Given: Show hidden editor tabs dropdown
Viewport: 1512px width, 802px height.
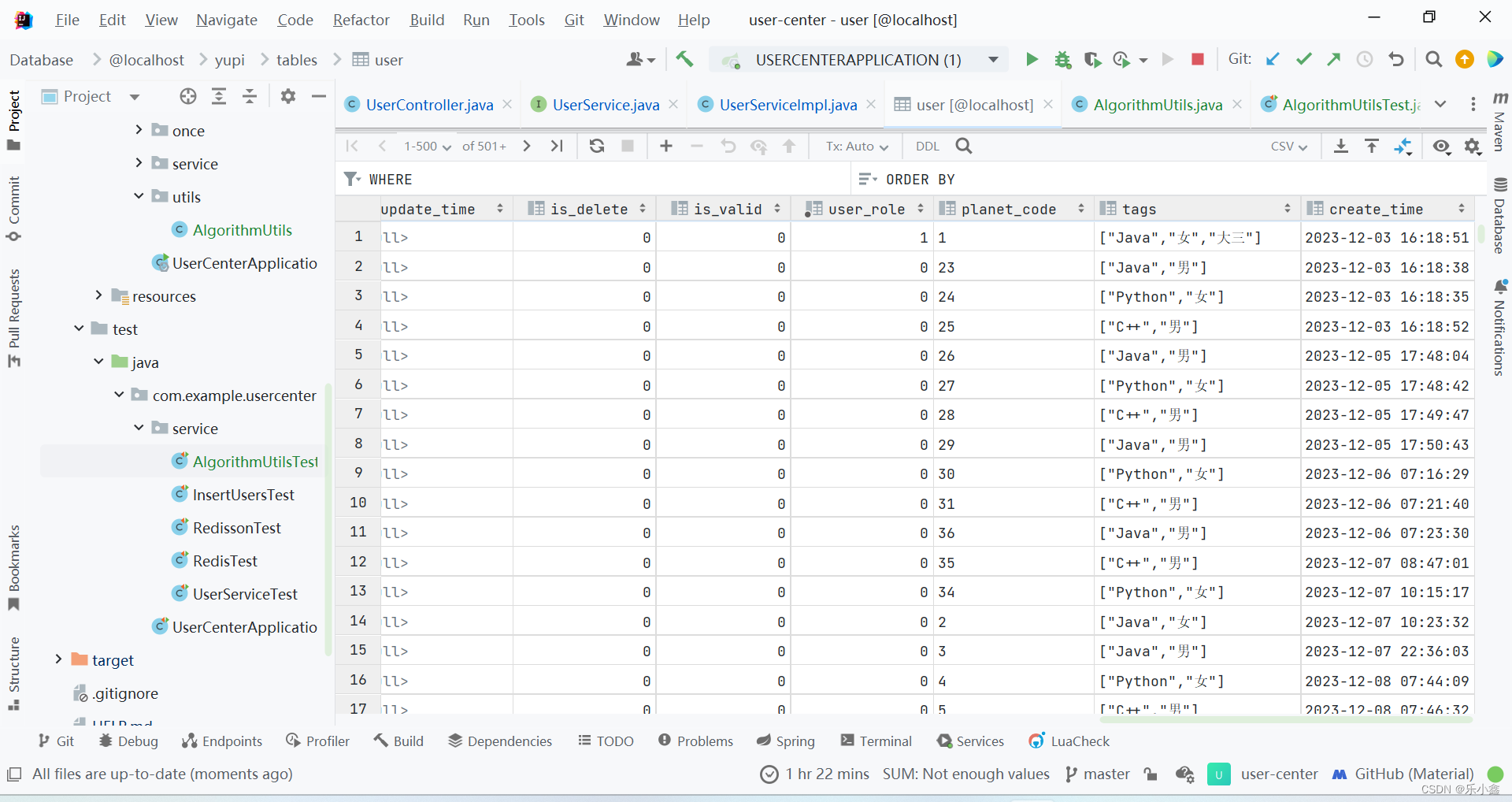Looking at the screenshot, I should [1440, 104].
